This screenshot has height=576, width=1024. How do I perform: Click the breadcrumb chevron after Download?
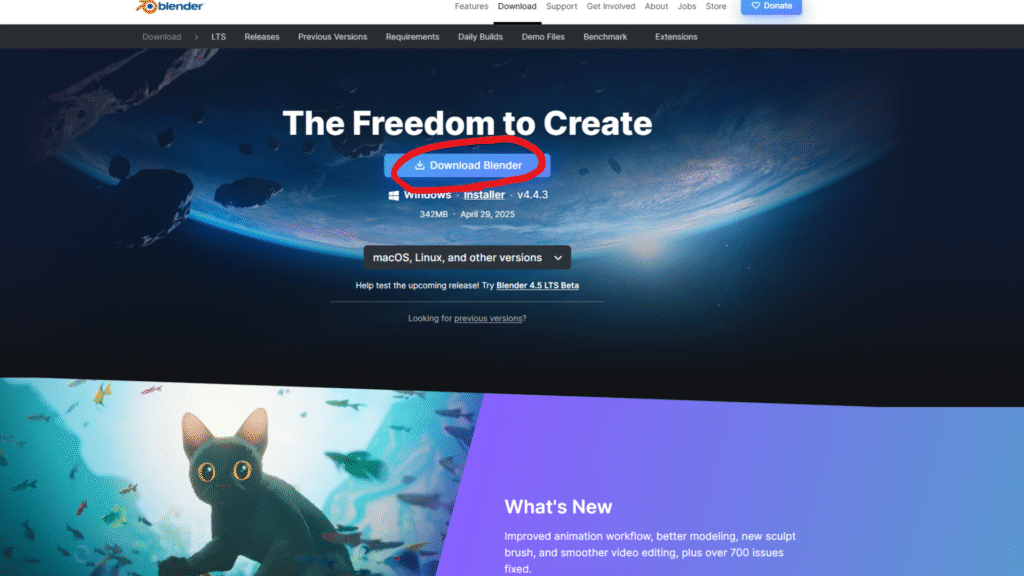(x=196, y=37)
